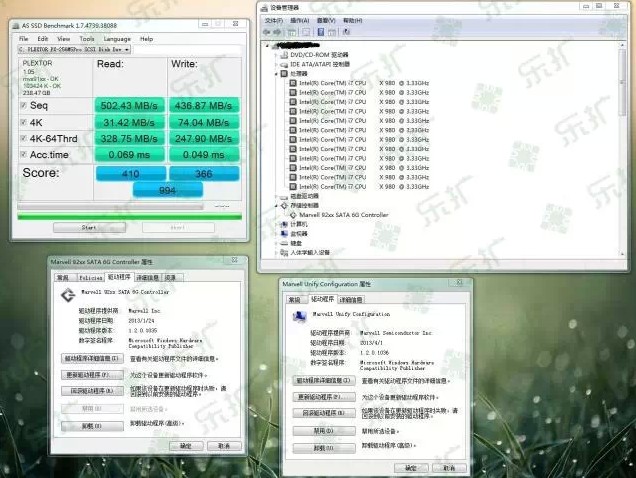Collapse the root computer node in Device Manager

[267, 45]
